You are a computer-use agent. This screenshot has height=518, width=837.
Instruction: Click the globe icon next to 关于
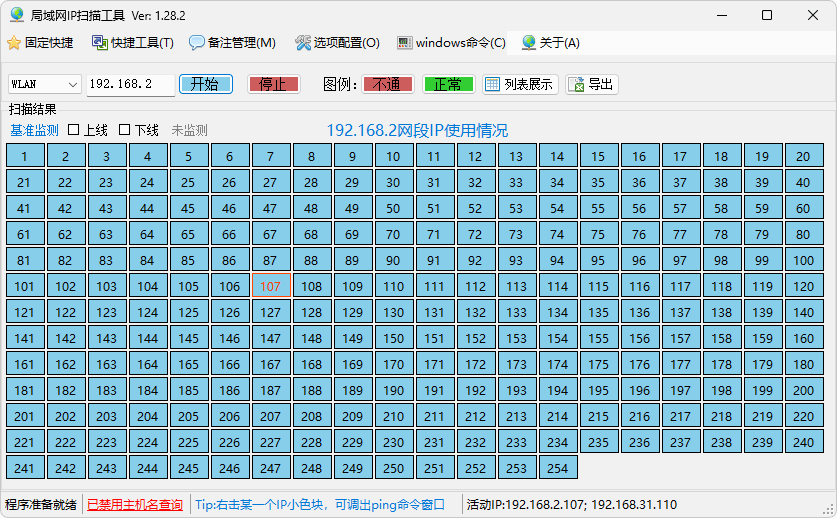tap(528, 43)
